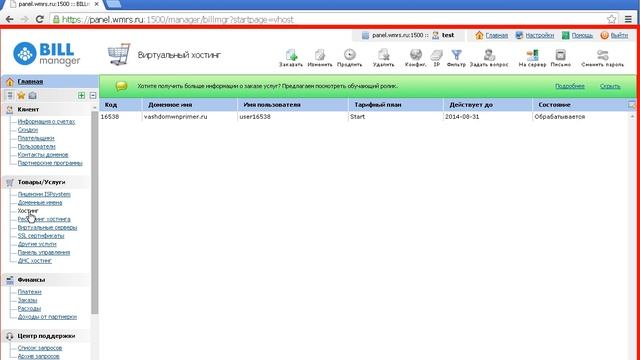Viewport: 640px width, 360px height.
Task: Click the tree list view icon left of star
Action: [10, 96]
